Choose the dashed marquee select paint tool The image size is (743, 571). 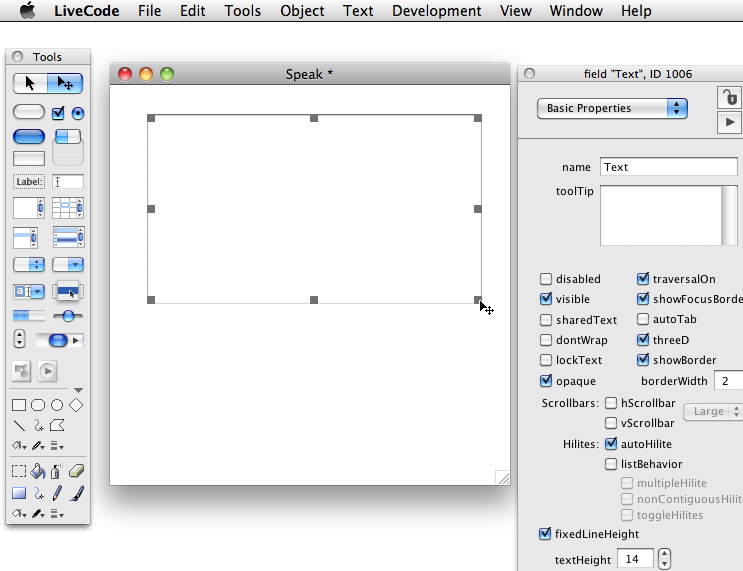(x=19, y=471)
